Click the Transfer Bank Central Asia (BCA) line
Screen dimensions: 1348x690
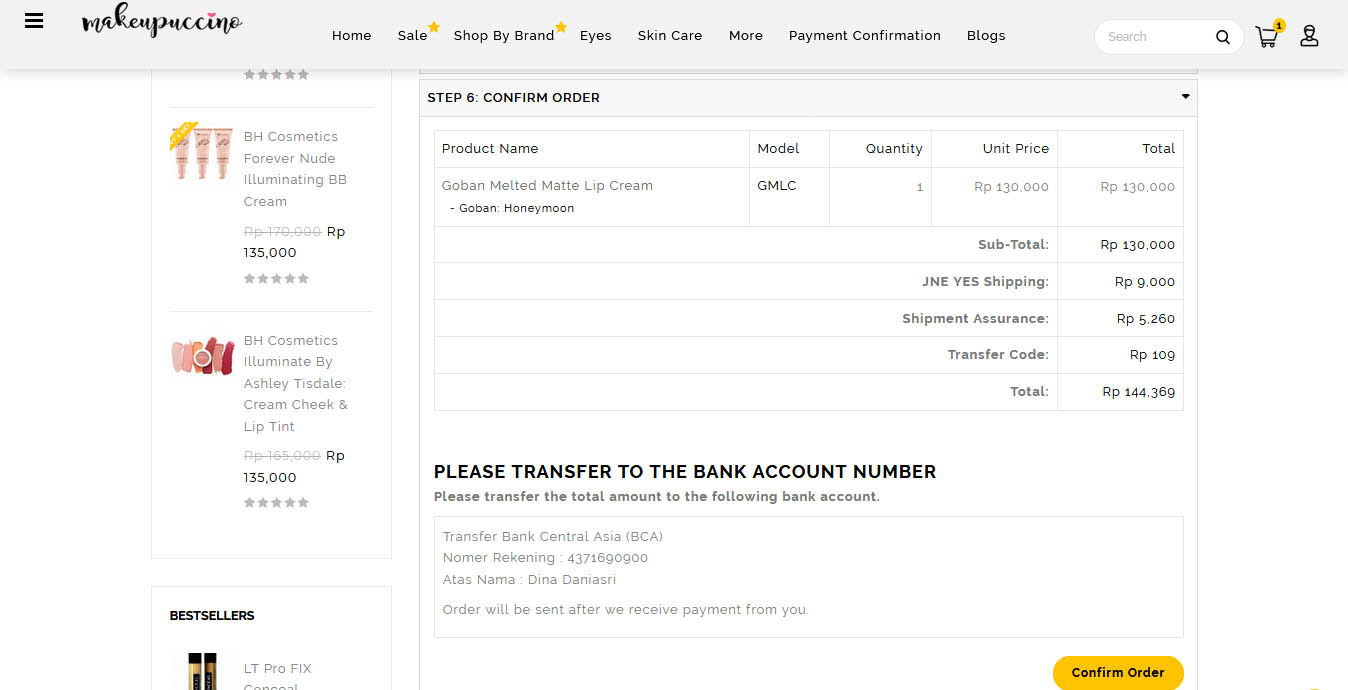pyautogui.click(x=553, y=537)
